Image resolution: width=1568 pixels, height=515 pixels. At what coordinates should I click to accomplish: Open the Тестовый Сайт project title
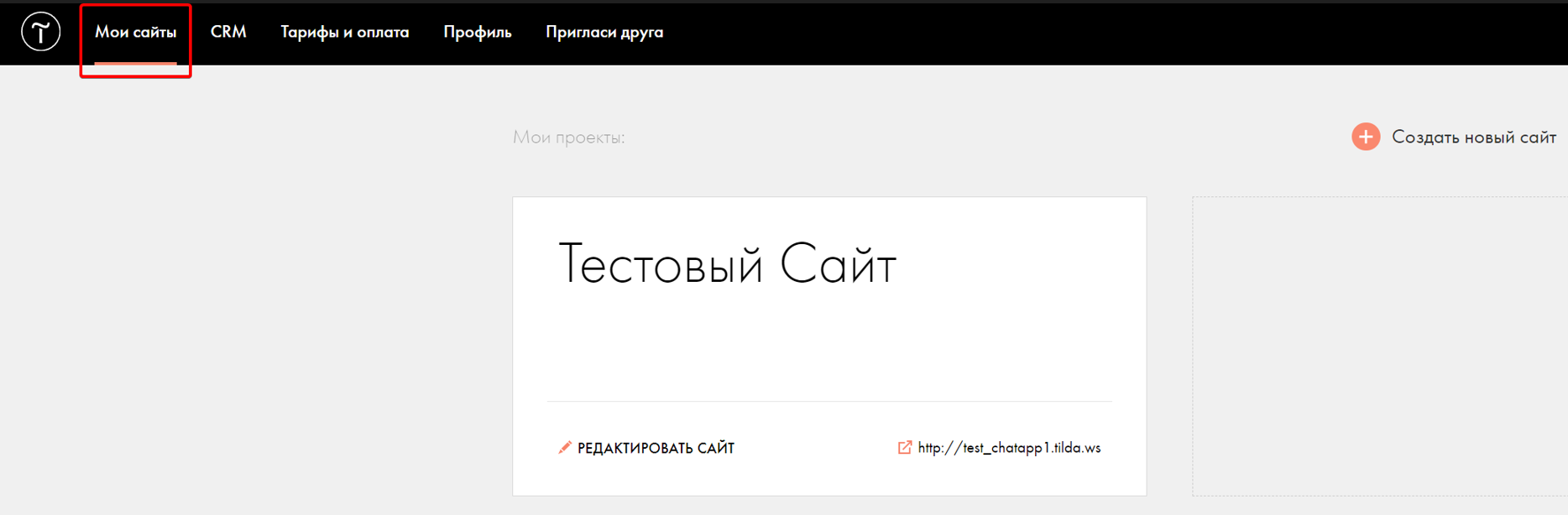(x=727, y=264)
